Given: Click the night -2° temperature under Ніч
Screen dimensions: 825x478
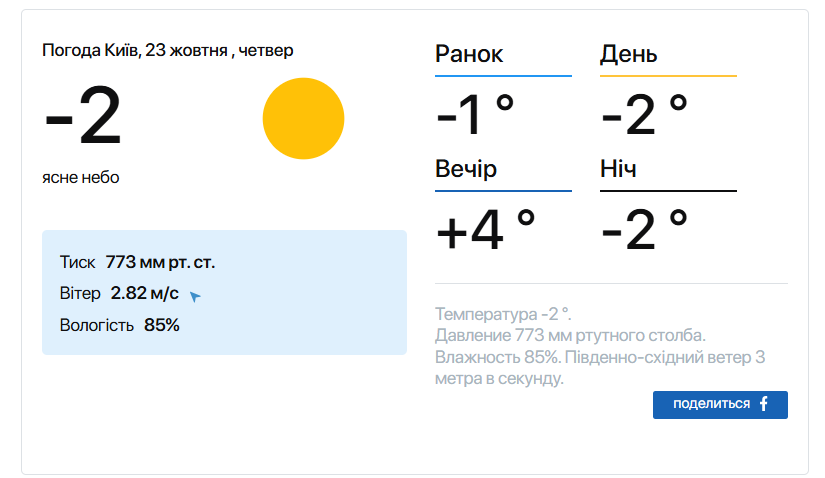Looking at the screenshot, I should pos(645,229).
